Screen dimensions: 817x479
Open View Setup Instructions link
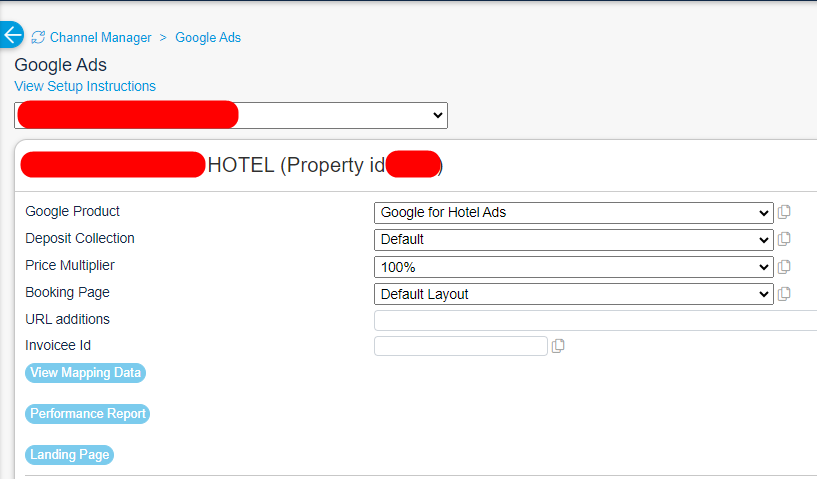point(85,86)
